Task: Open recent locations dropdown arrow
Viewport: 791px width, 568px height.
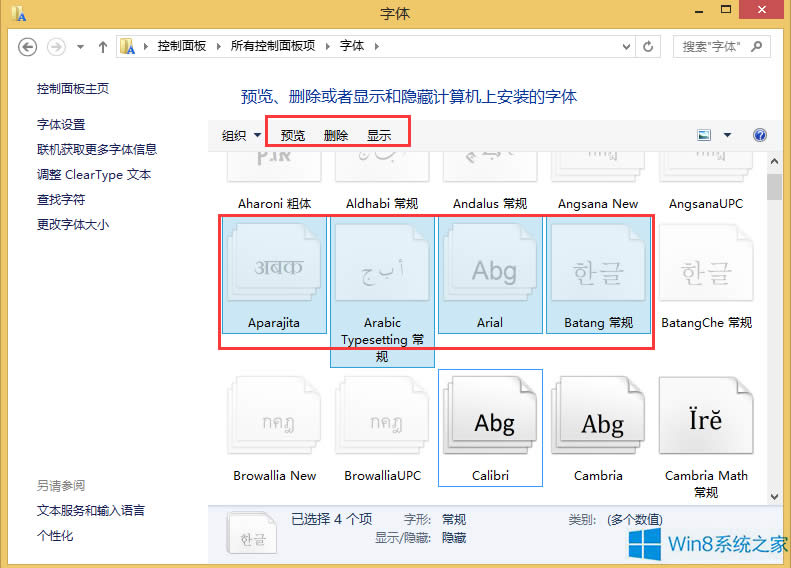Action: click(x=80, y=47)
